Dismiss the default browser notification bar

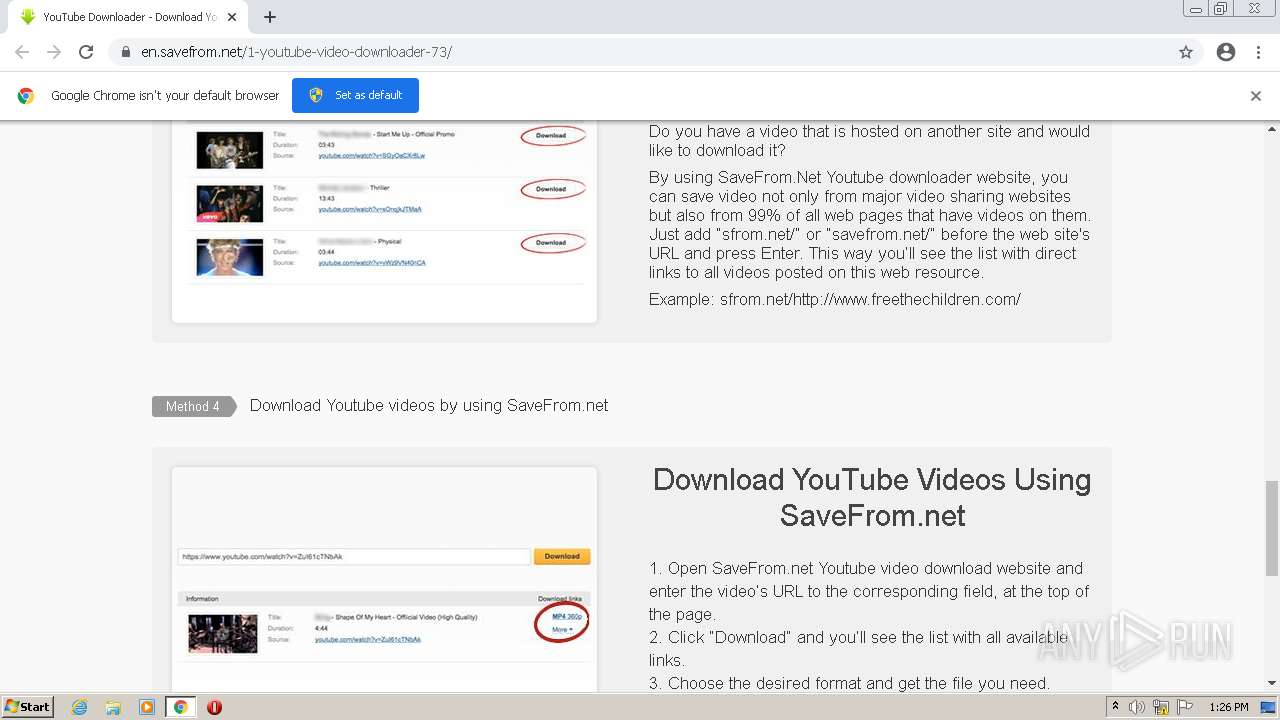(x=1256, y=96)
